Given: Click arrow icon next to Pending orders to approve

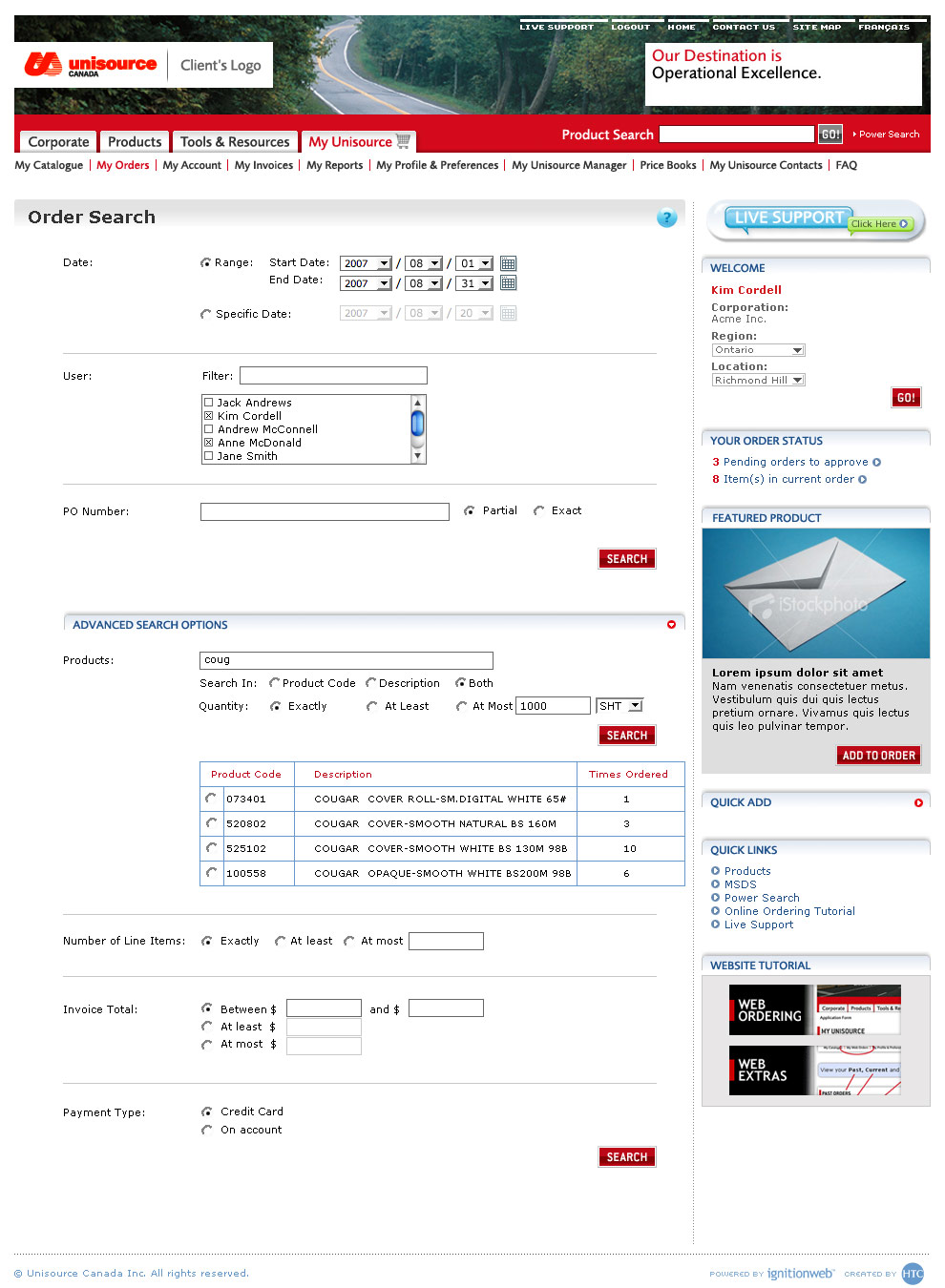Looking at the screenshot, I should point(877,462).
